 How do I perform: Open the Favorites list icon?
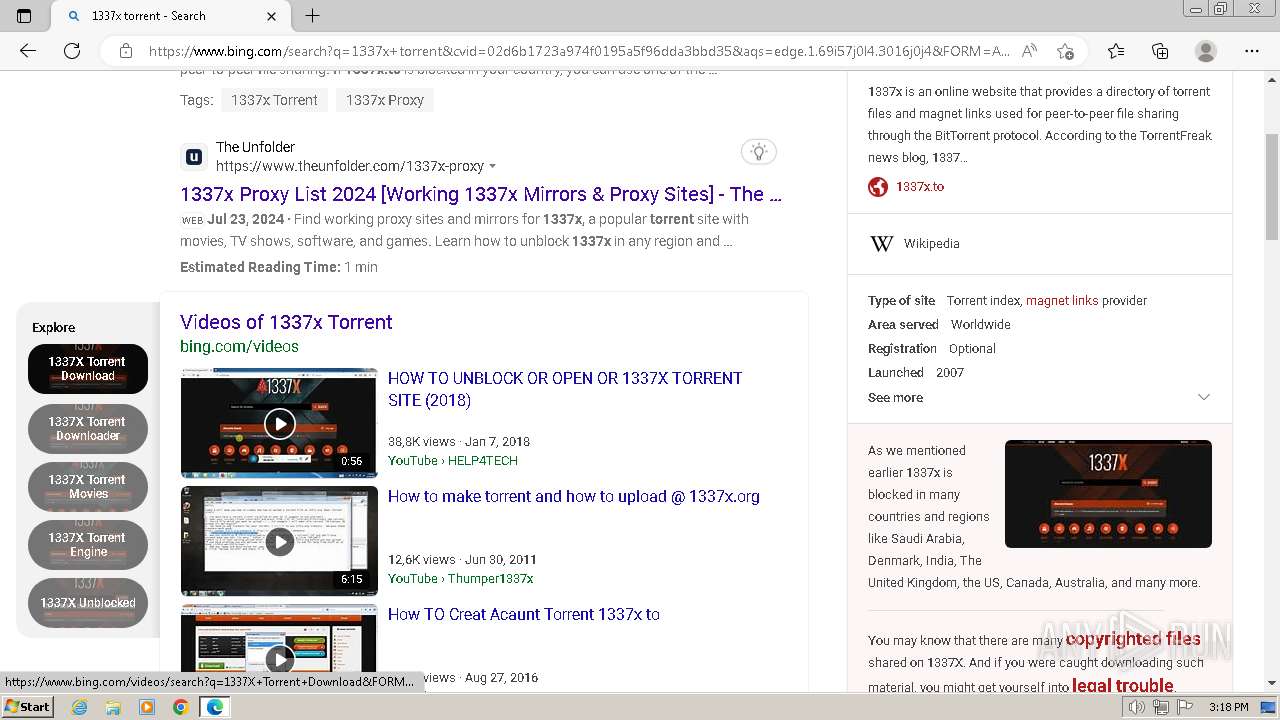point(1116,51)
